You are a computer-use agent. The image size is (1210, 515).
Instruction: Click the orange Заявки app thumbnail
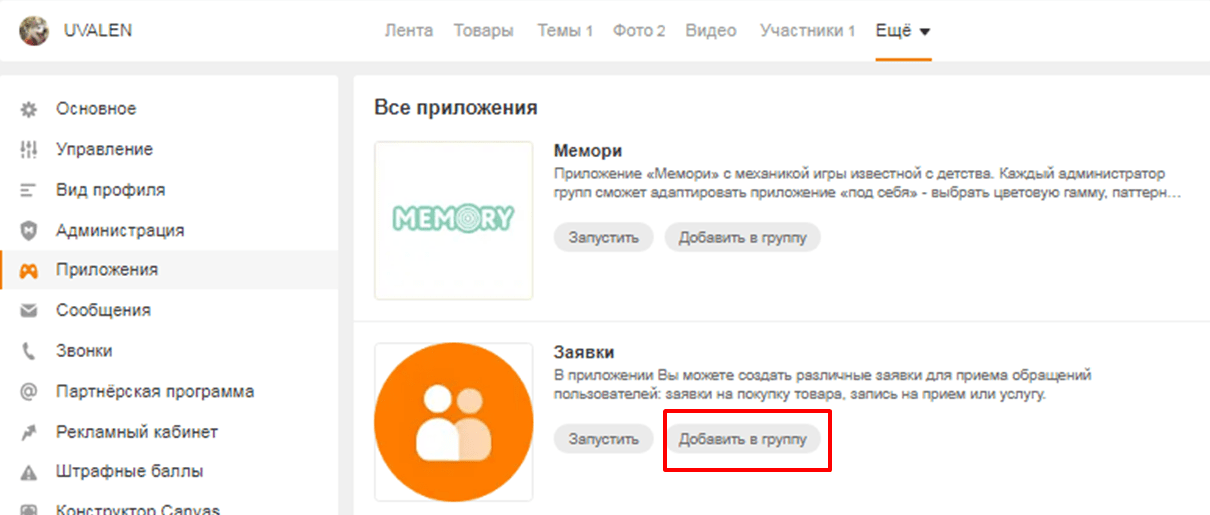(x=454, y=422)
